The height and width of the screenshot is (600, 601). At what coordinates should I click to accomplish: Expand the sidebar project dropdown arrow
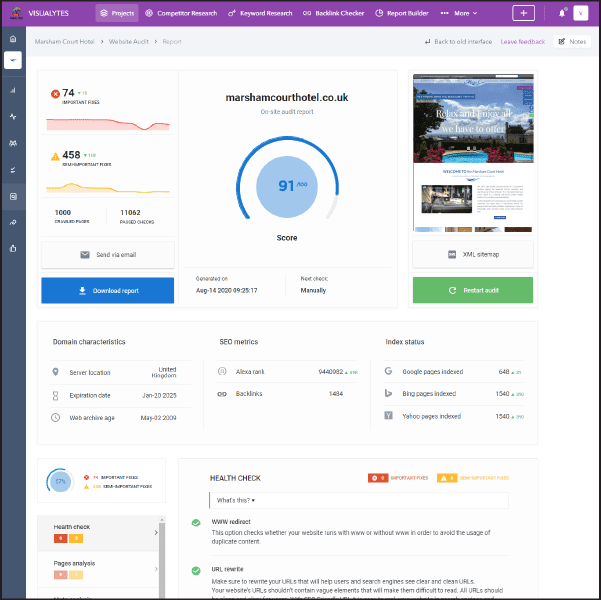[x=13, y=60]
